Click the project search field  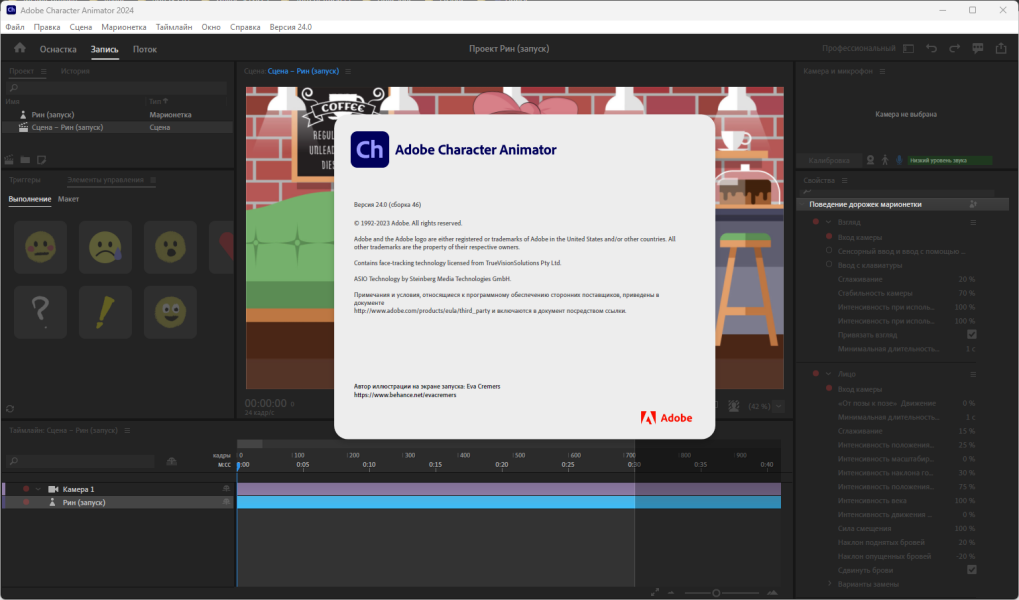[116, 88]
